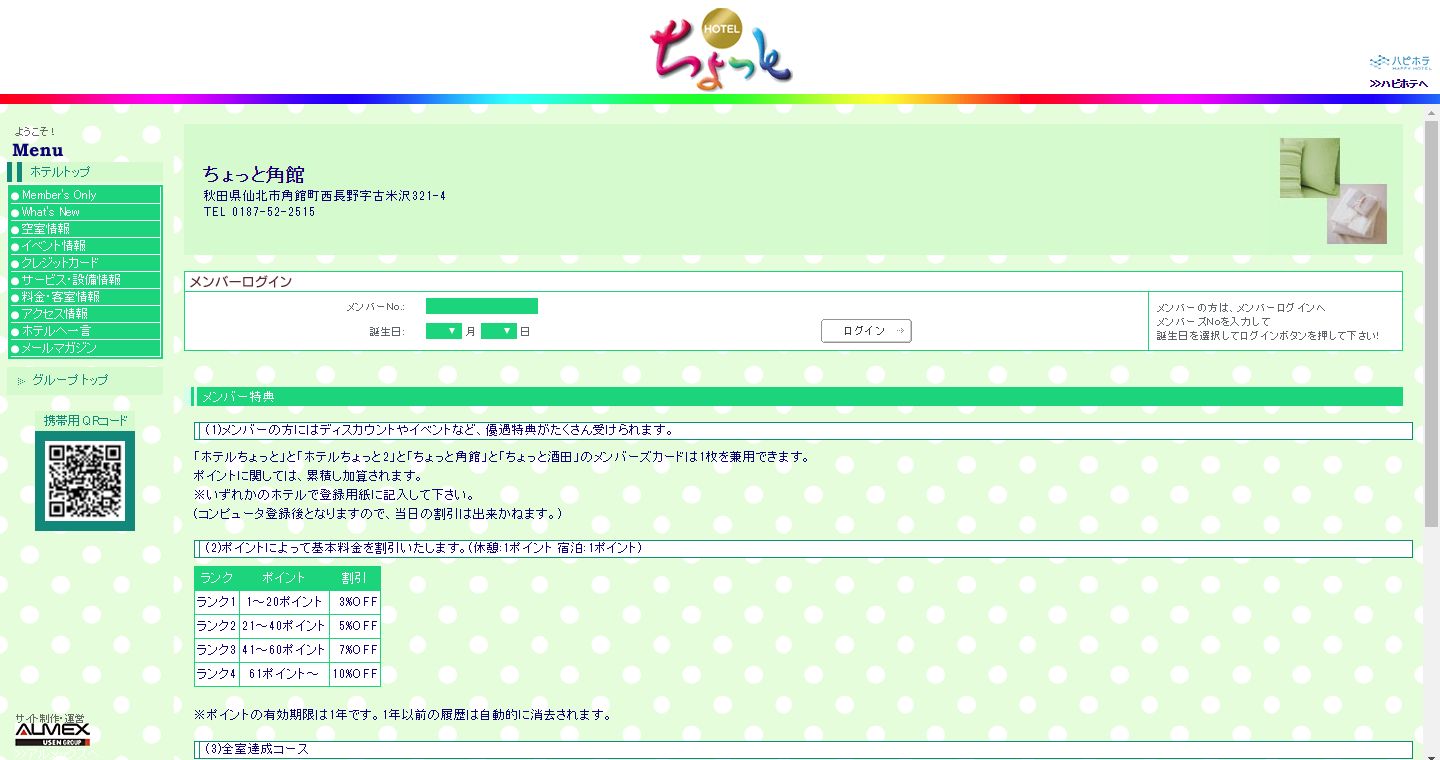Click the メンバーNo. input field
This screenshot has width=1440, height=760.
pyautogui.click(x=481, y=306)
